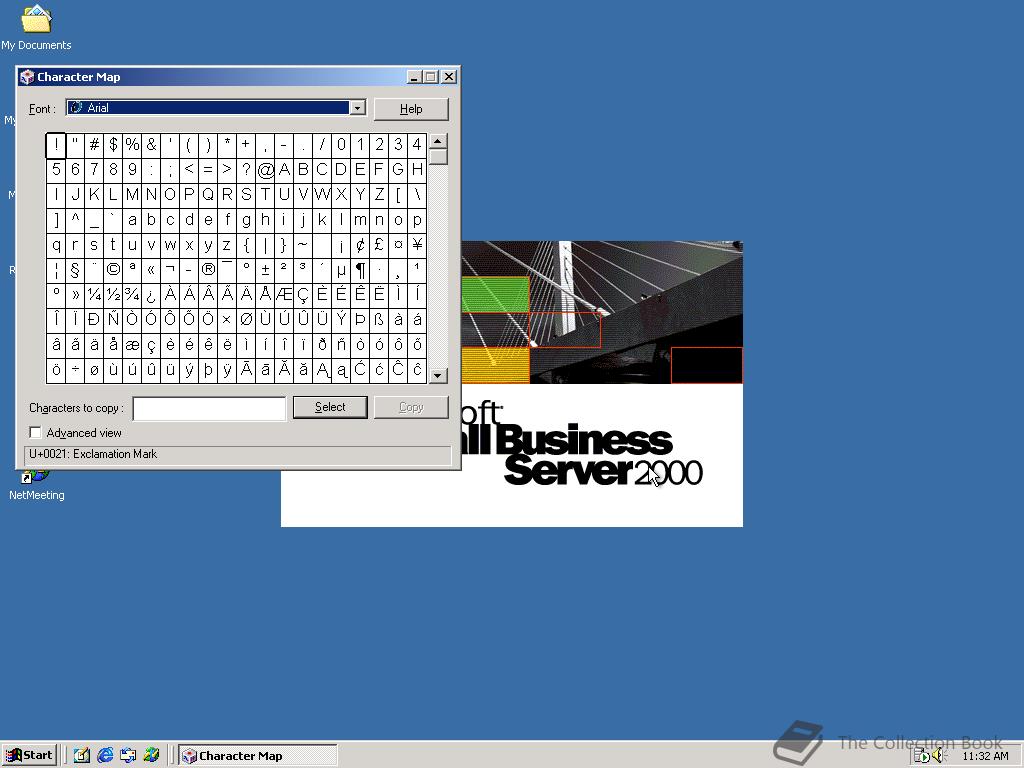Click character grid scroll up arrow
This screenshot has width=1024, height=768.
[x=438, y=141]
